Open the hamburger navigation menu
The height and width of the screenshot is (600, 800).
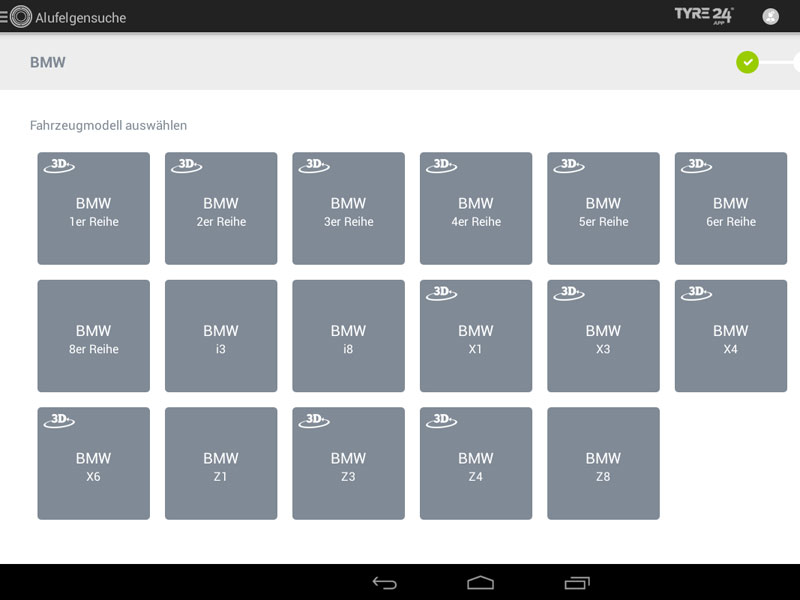point(5,17)
